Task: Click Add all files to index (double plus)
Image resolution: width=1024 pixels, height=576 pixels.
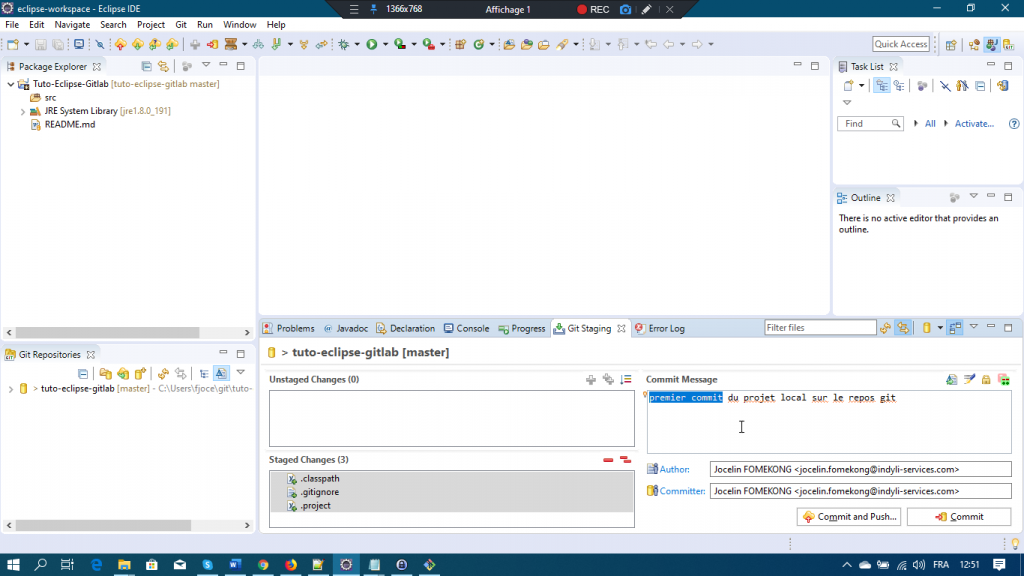Action: [608, 379]
